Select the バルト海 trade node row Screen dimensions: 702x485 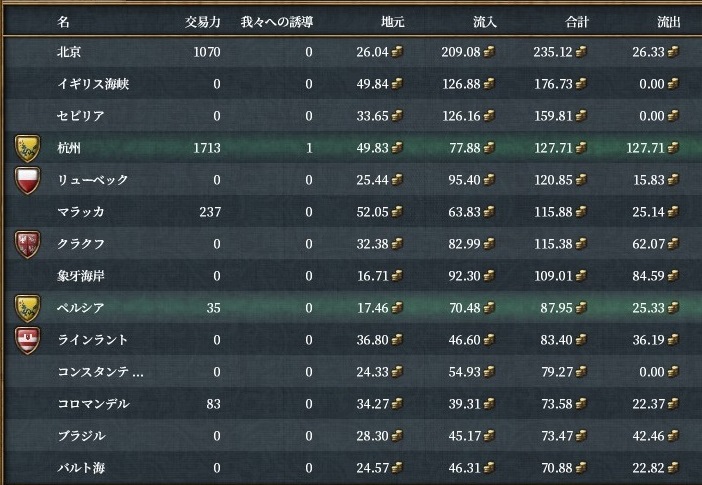click(81, 468)
